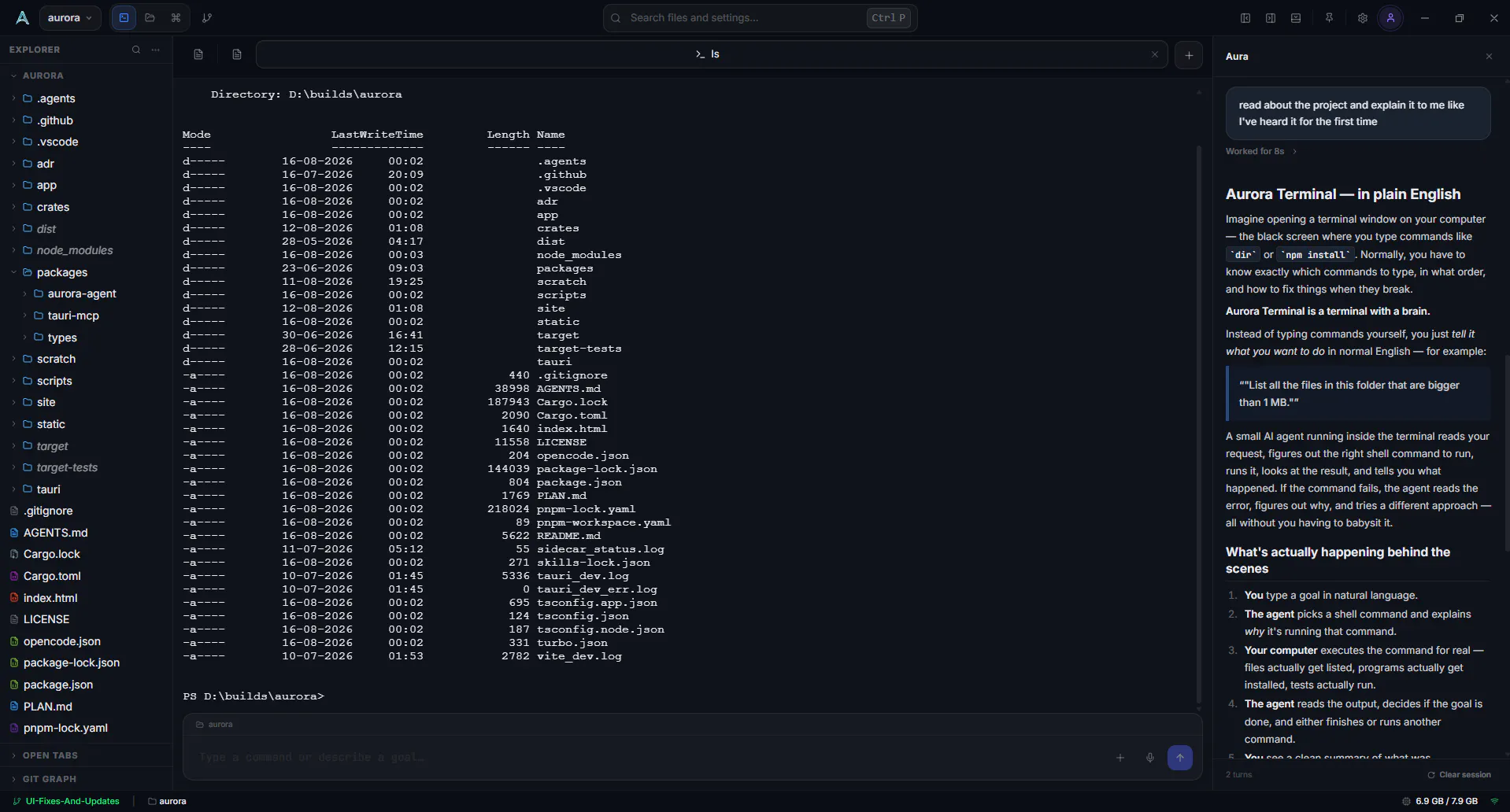1510x812 pixels.
Task: Add a new terminal tab
Action: [x=1189, y=55]
